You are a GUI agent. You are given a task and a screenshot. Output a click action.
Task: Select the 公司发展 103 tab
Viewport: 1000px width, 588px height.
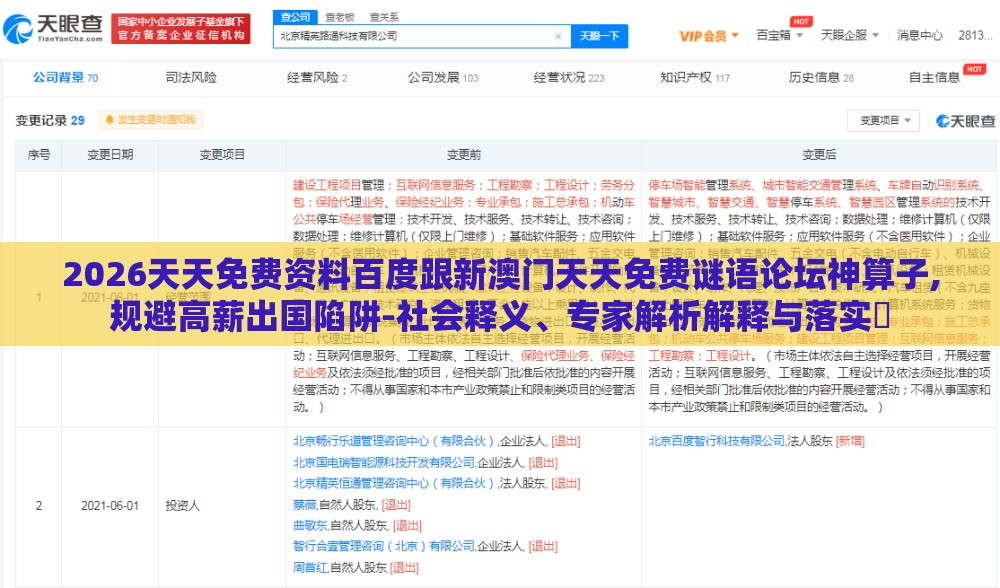click(x=443, y=78)
